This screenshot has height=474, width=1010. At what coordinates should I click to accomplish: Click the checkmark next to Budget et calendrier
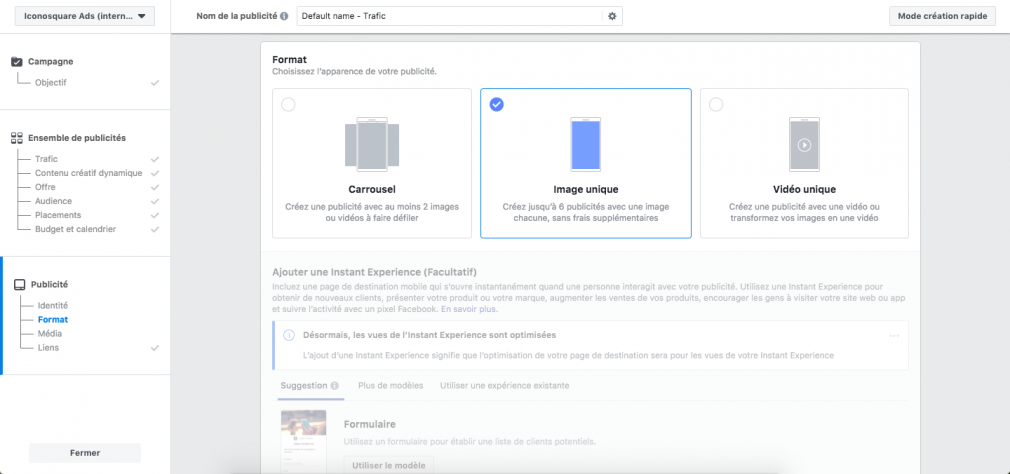tap(155, 229)
